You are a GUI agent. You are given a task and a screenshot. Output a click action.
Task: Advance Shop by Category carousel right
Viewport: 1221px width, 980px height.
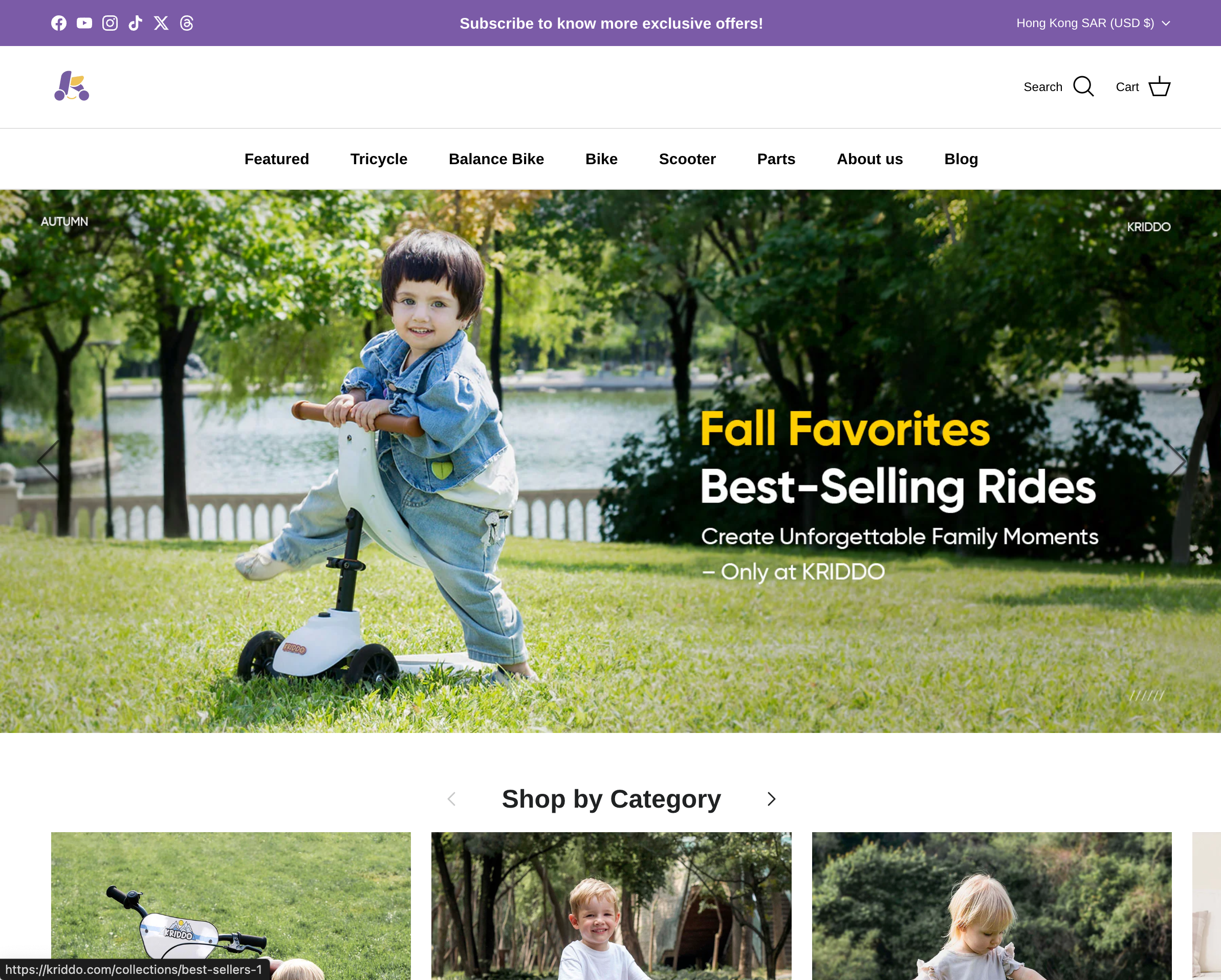pos(771,799)
